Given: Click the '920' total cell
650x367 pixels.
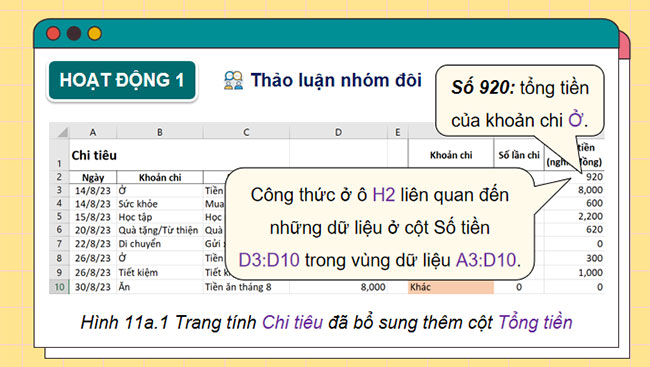Looking at the screenshot, I should [x=594, y=177].
